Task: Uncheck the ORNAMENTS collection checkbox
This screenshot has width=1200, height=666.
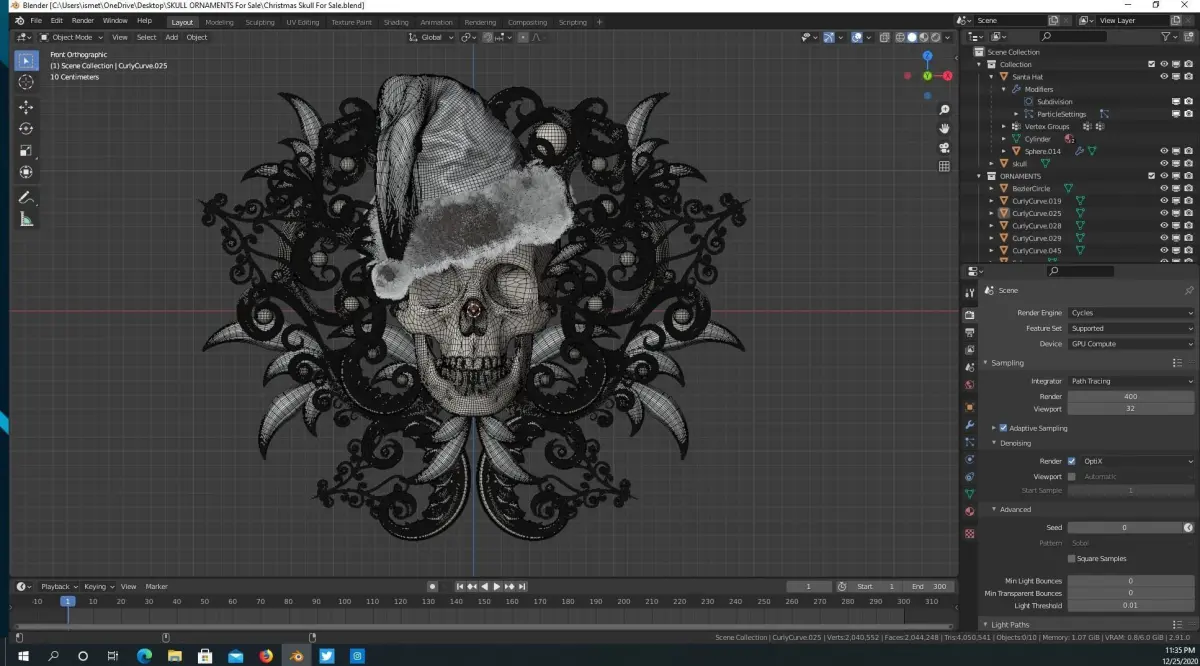Action: point(1152,176)
